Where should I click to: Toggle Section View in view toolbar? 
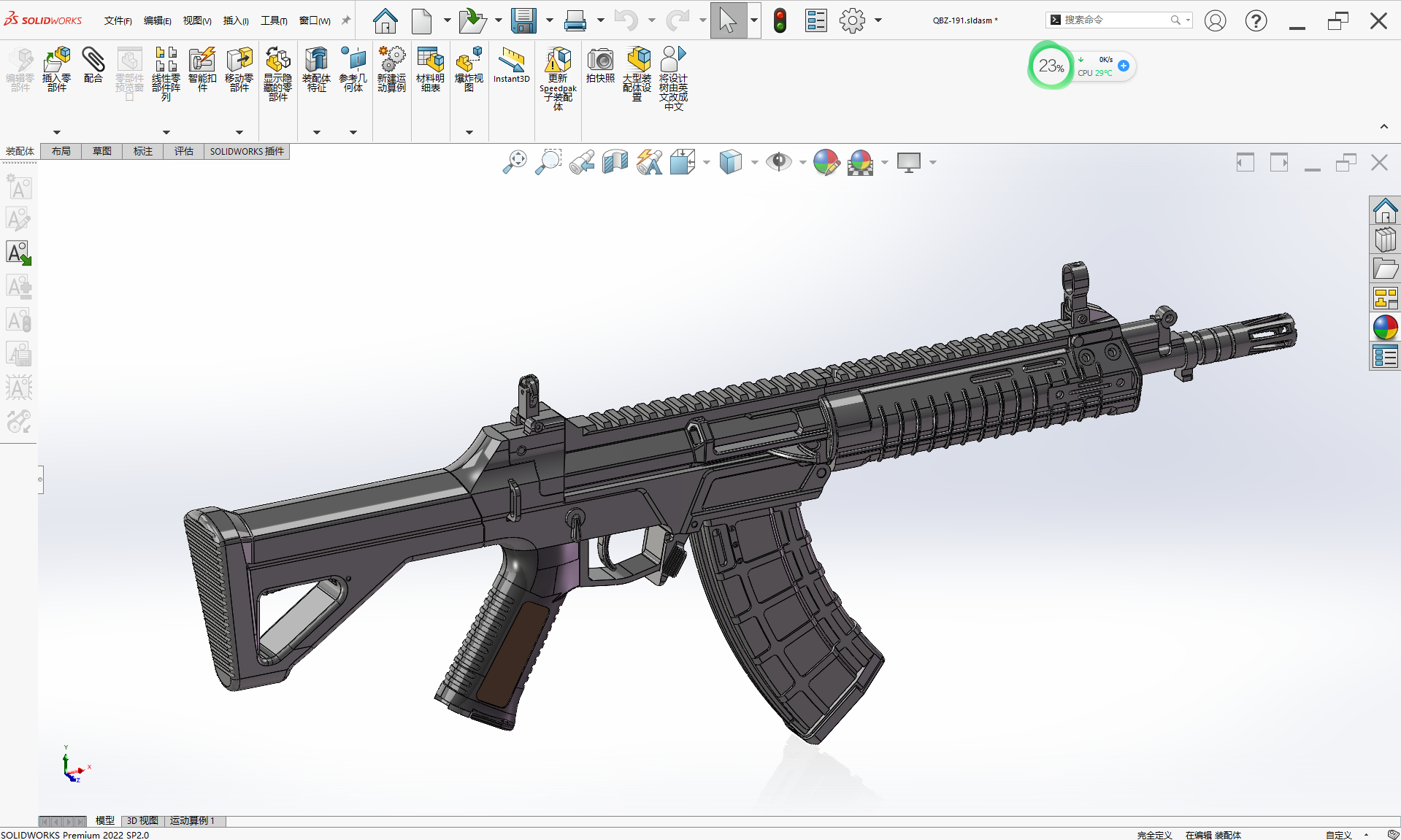615,162
